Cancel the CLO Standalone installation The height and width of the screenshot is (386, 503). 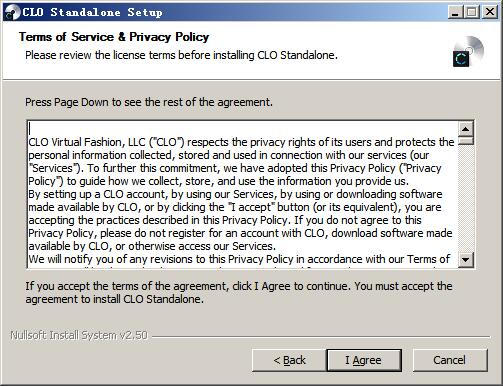pyautogui.click(x=450, y=360)
